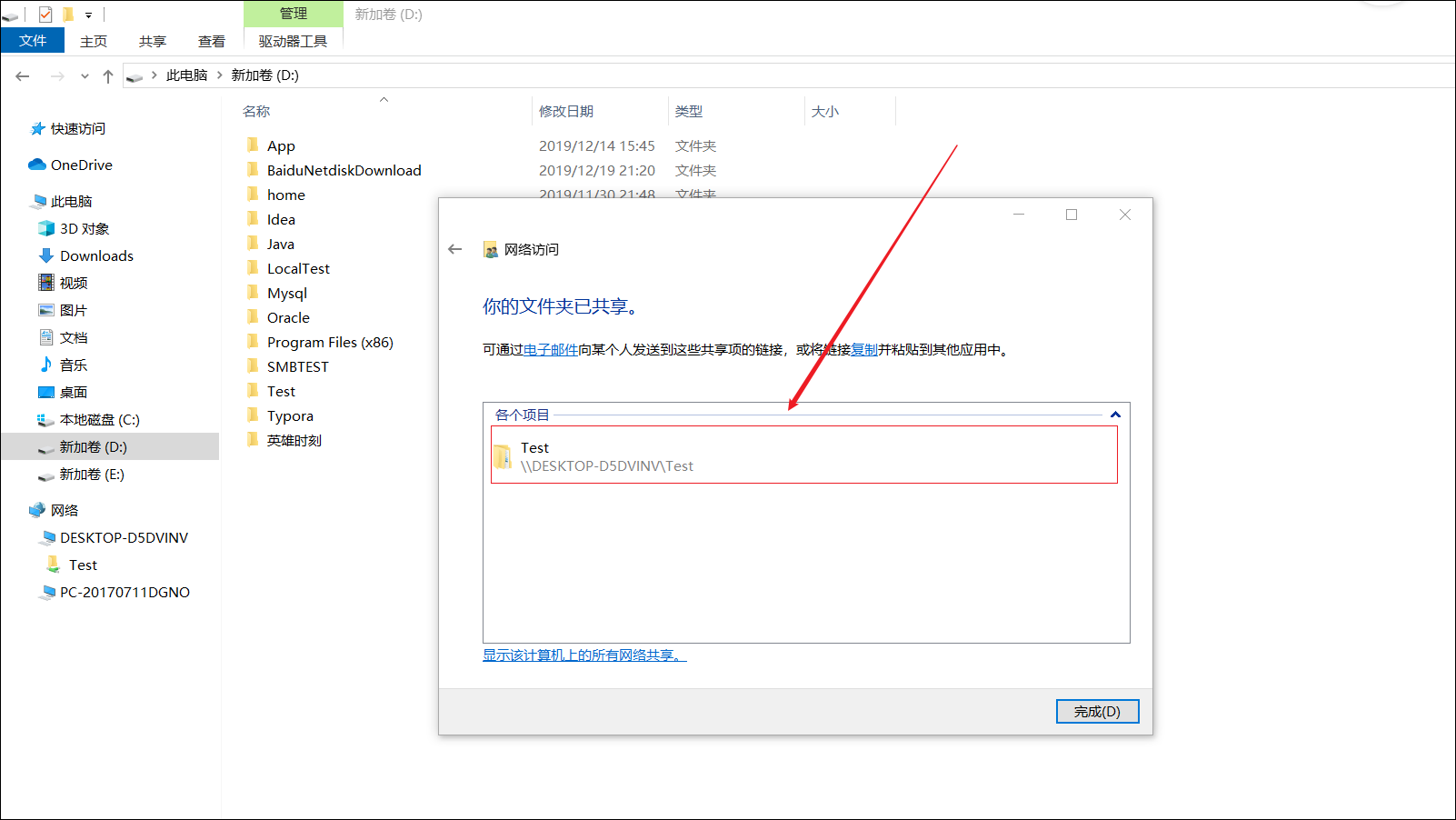Click the new folder icon in title bar
This screenshot has width=1456, height=820.
tap(68, 14)
